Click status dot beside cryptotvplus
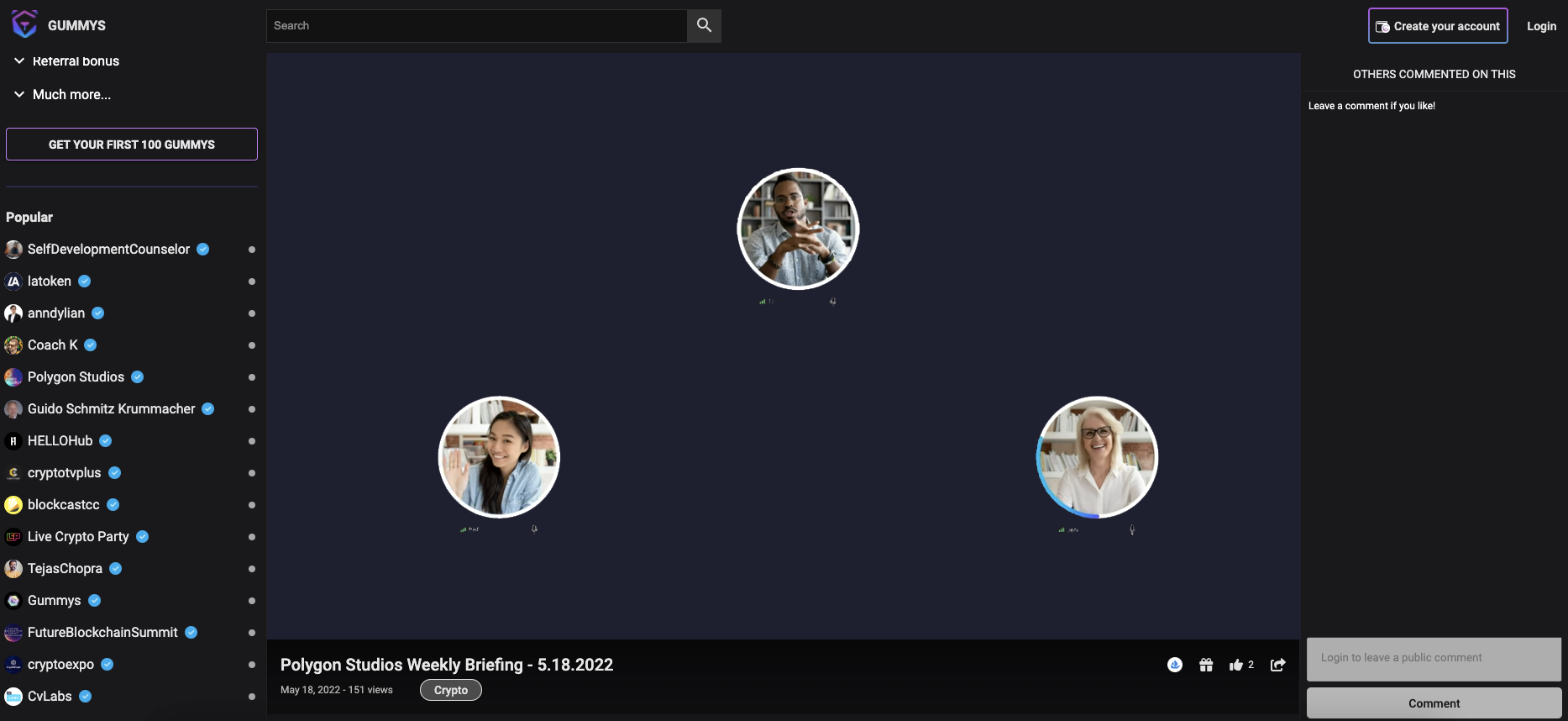 tap(252, 473)
